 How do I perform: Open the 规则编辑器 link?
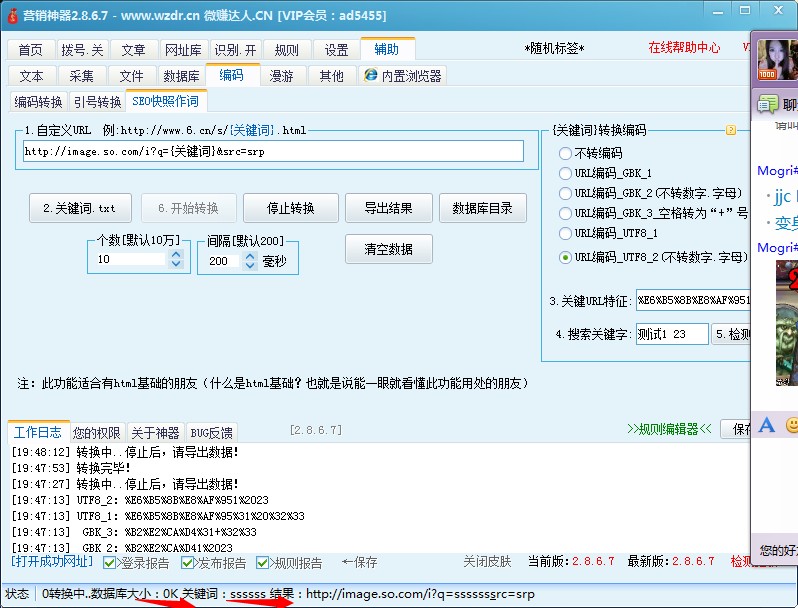tap(670, 429)
